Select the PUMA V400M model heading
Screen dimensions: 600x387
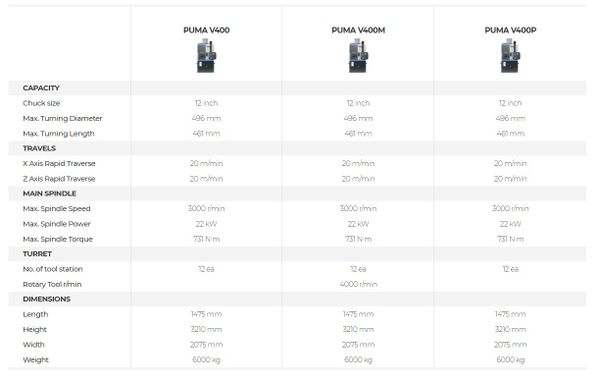coord(358,30)
